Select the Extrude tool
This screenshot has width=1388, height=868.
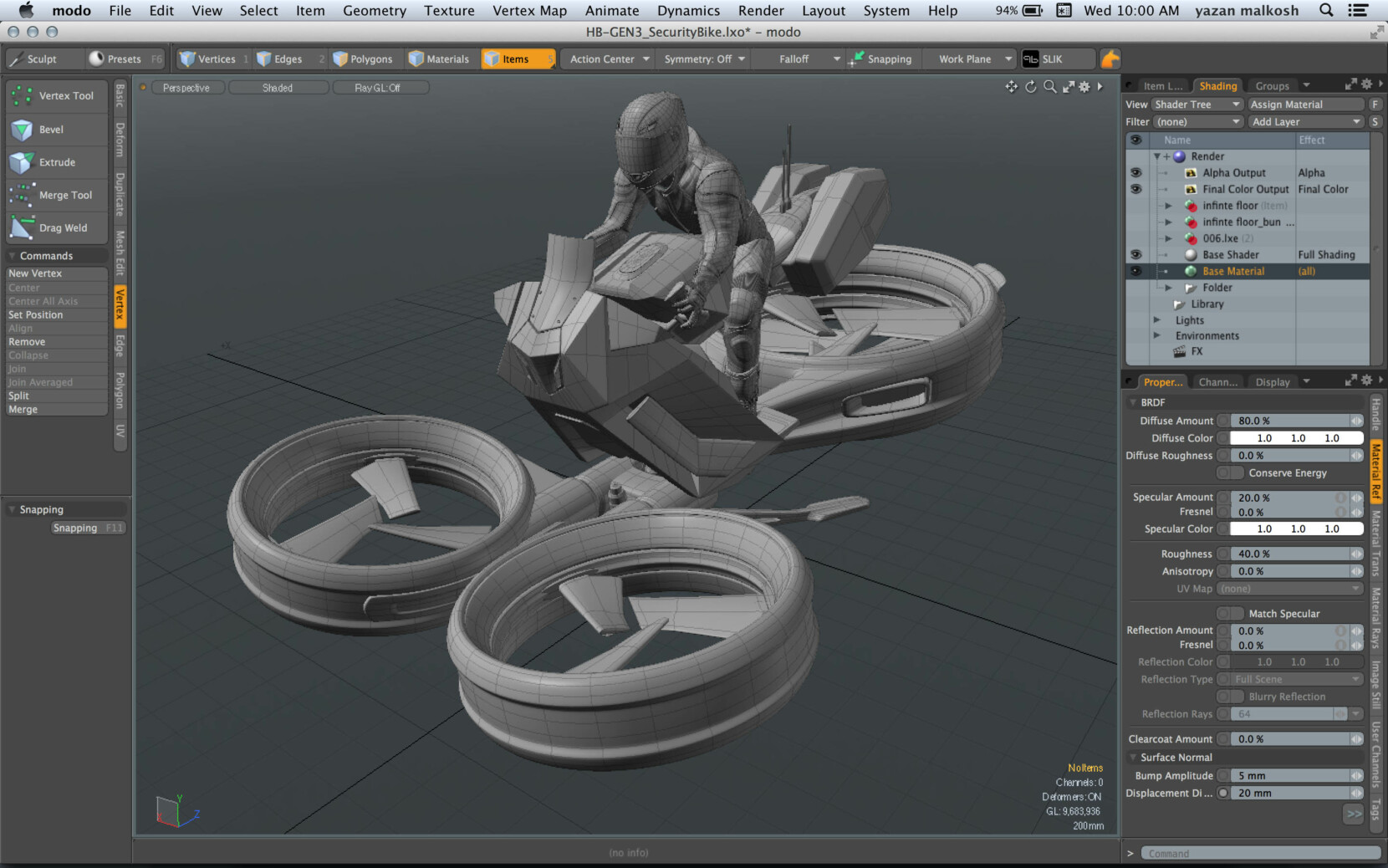point(56,161)
